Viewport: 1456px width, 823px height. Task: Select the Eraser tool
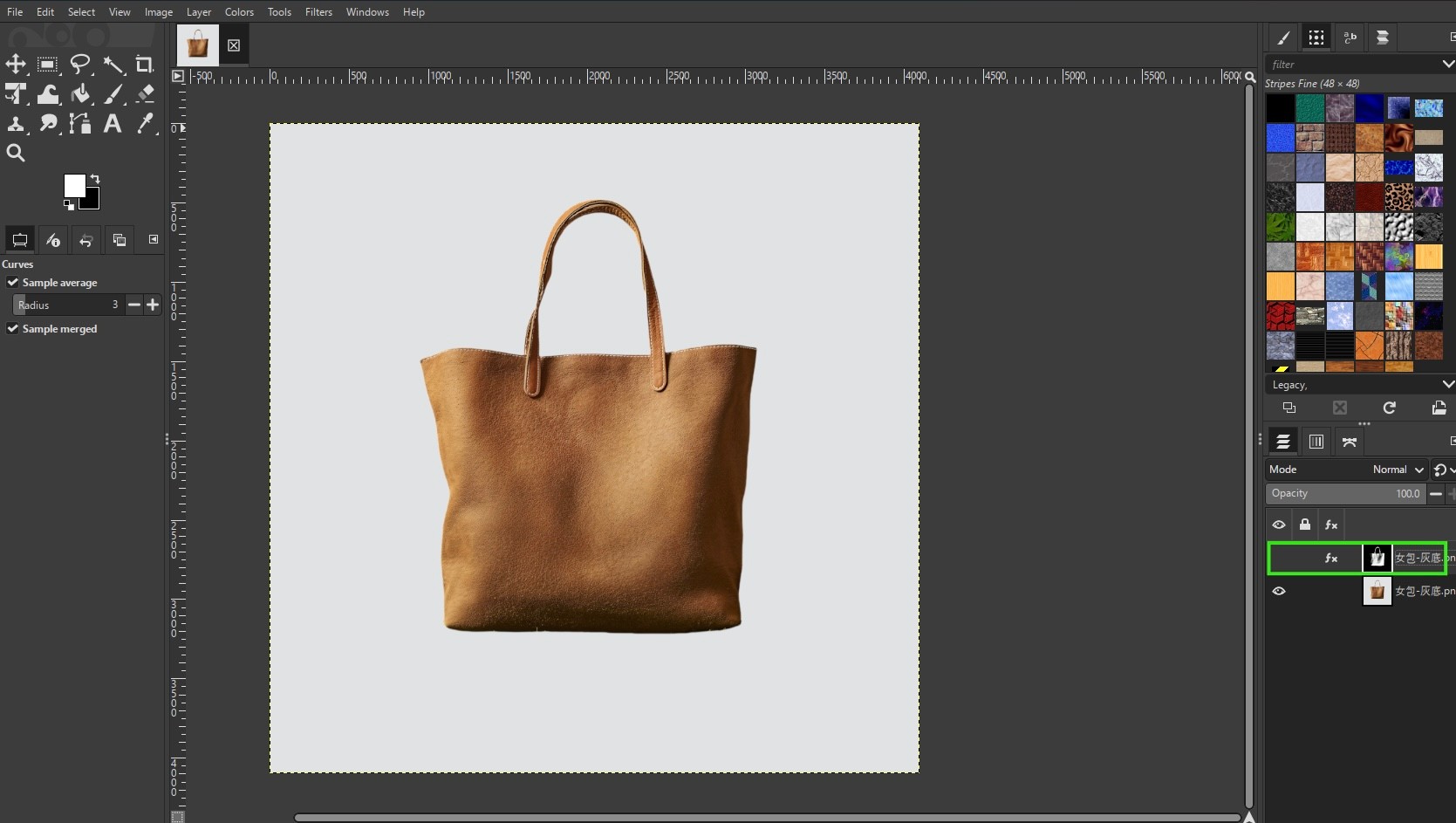coord(145,93)
